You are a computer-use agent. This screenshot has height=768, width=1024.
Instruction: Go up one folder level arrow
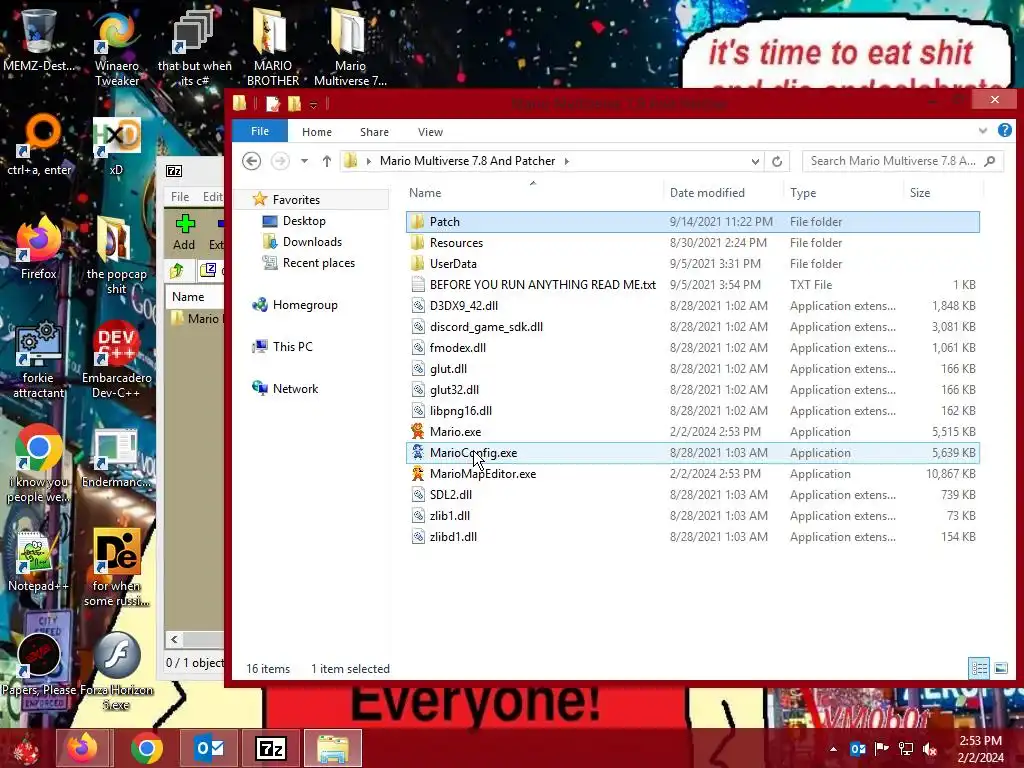coord(327,161)
